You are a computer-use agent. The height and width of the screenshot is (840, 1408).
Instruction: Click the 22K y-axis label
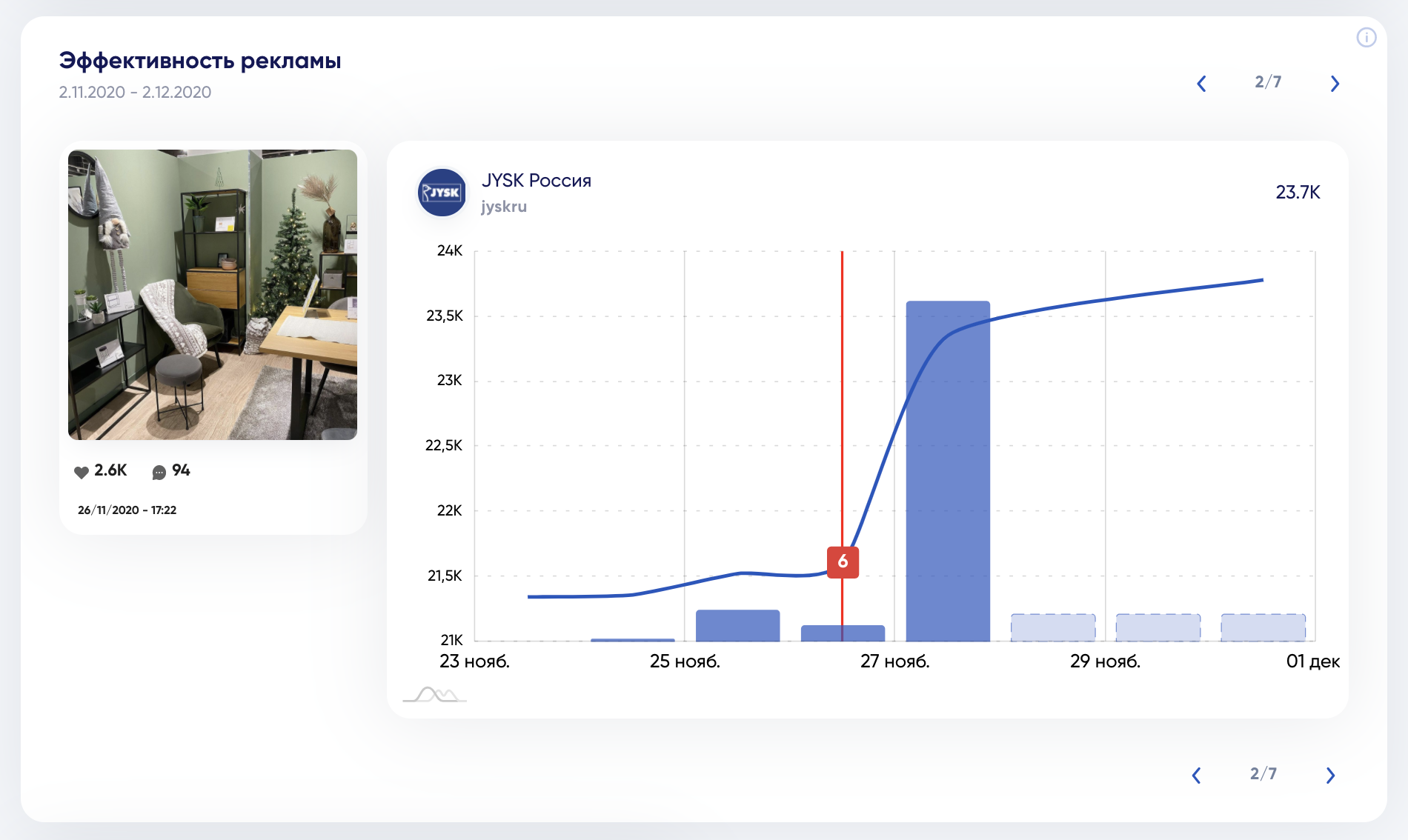[x=450, y=510]
